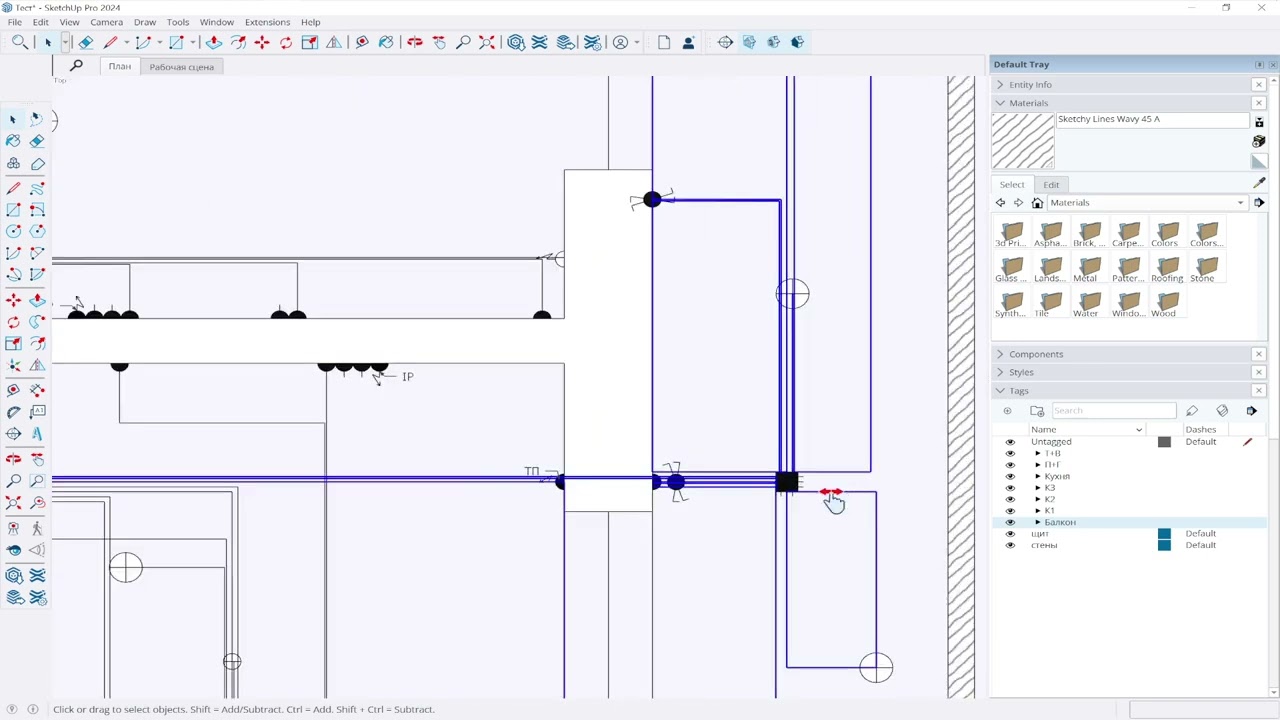This screenshot has height=720, width=1280.
Task: Switch to the Рабочая сцена scene tab
Action: [182, 67]
